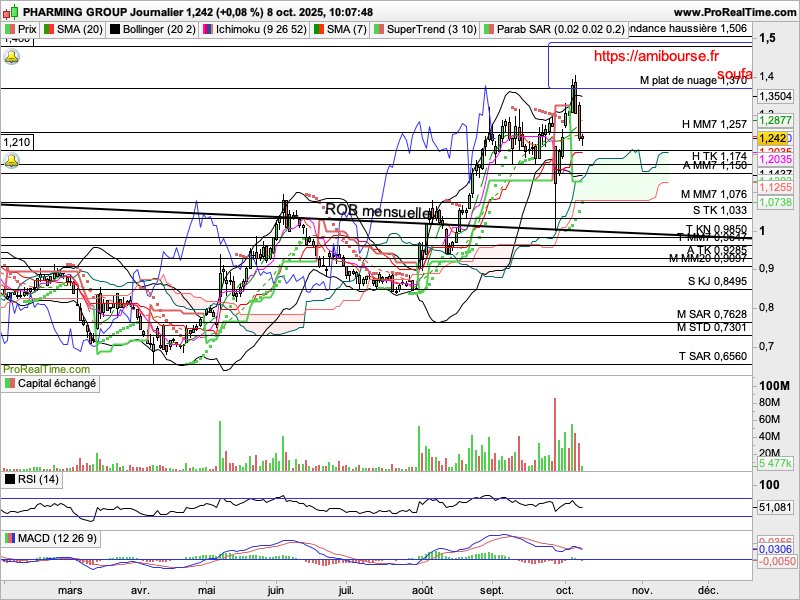The width and height of the screenshot is (800, 600).
Task: Click the 1,210 price label box
Action: coord(17,142)
